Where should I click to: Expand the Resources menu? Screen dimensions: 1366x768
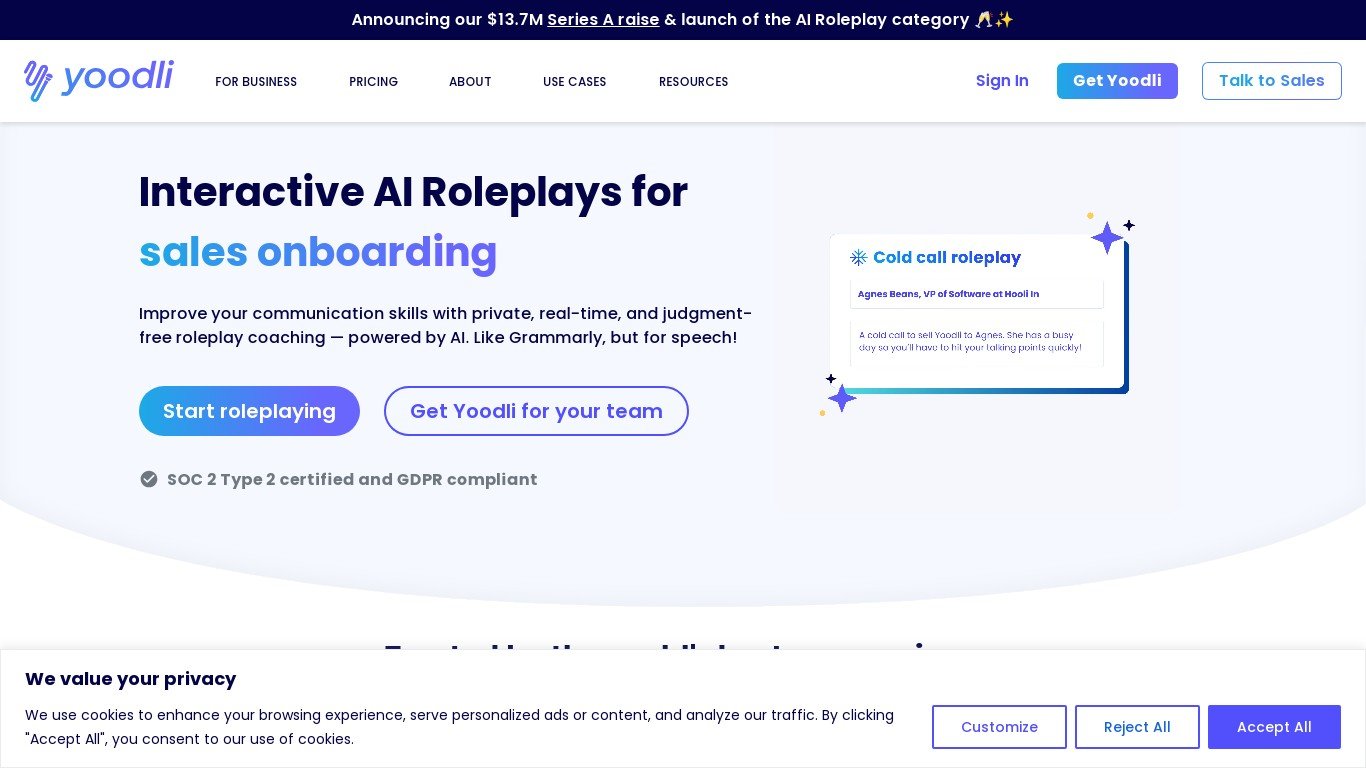tap(693, 81)
